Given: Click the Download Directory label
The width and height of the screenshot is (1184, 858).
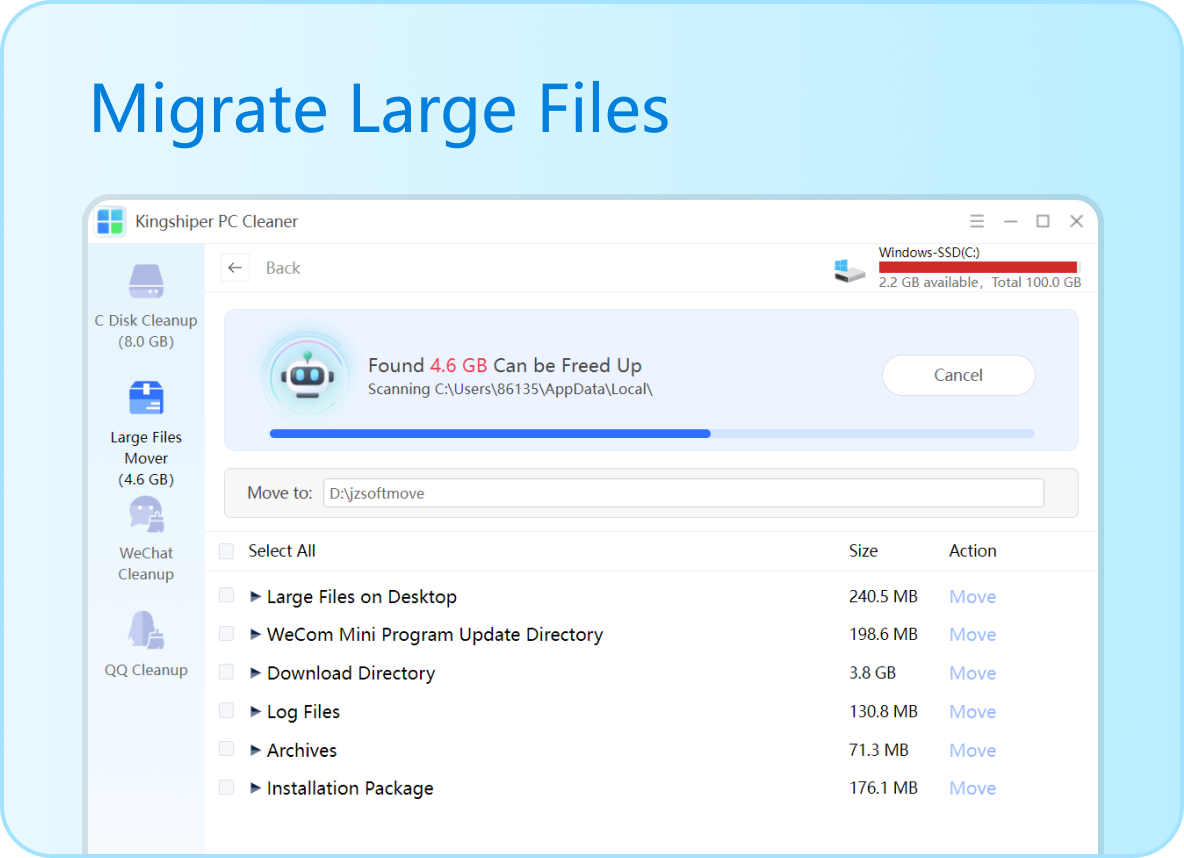Looking at the screenshot, I should 351,673.
